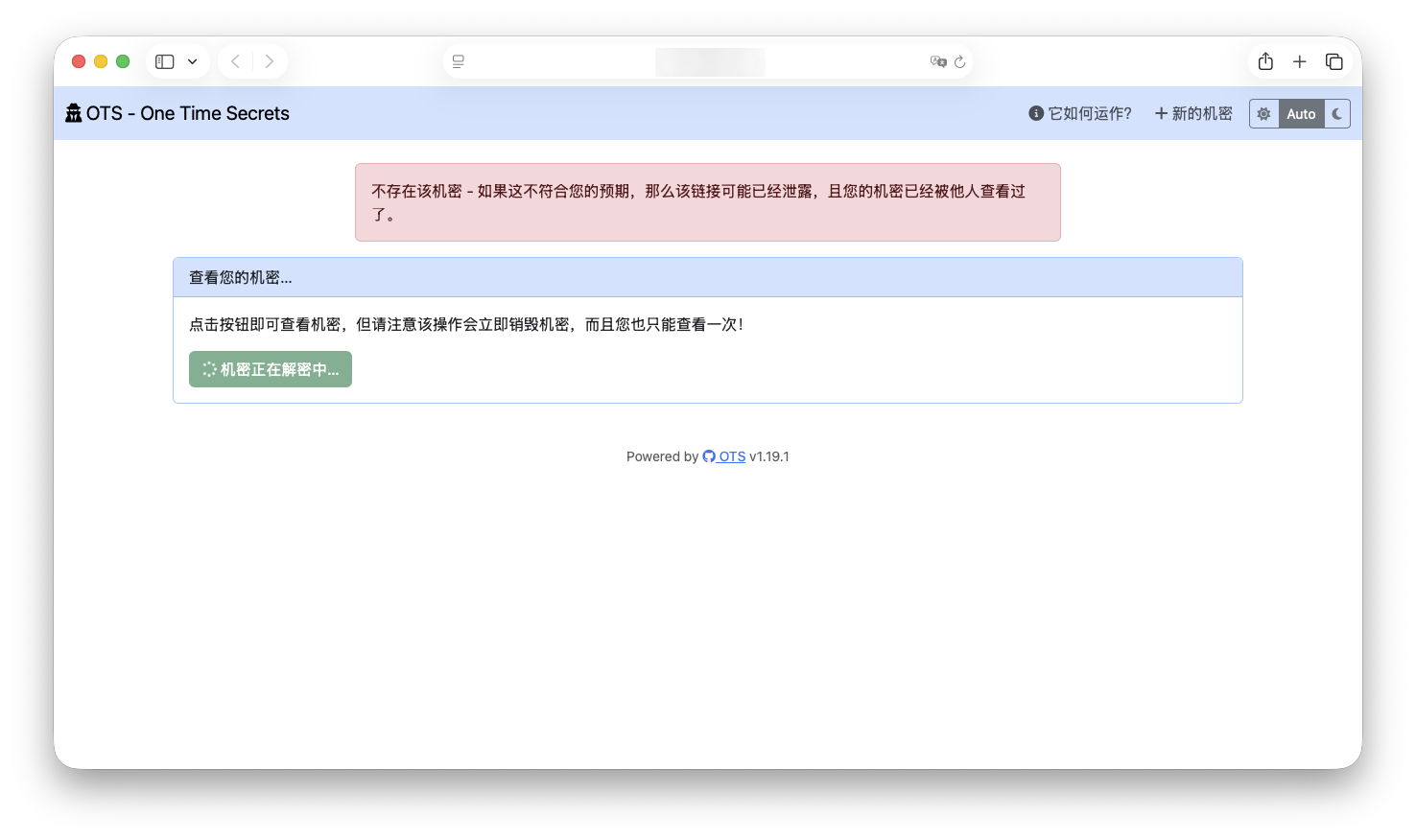Image resolution: width=1416 pixels, height=840 pixels.
Task: Open the OTS link in the footer
Action: pos(731,456)
